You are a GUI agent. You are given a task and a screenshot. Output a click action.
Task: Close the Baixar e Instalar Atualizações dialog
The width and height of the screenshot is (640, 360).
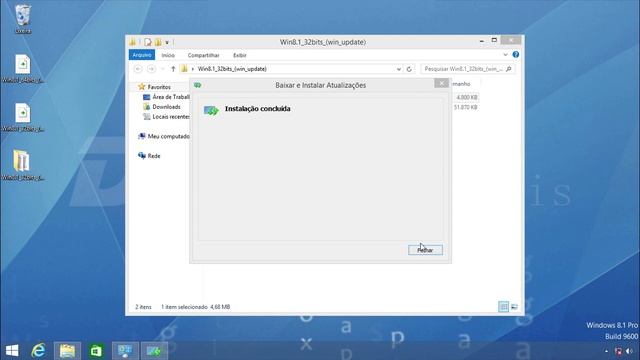click(x=441, y=83)
